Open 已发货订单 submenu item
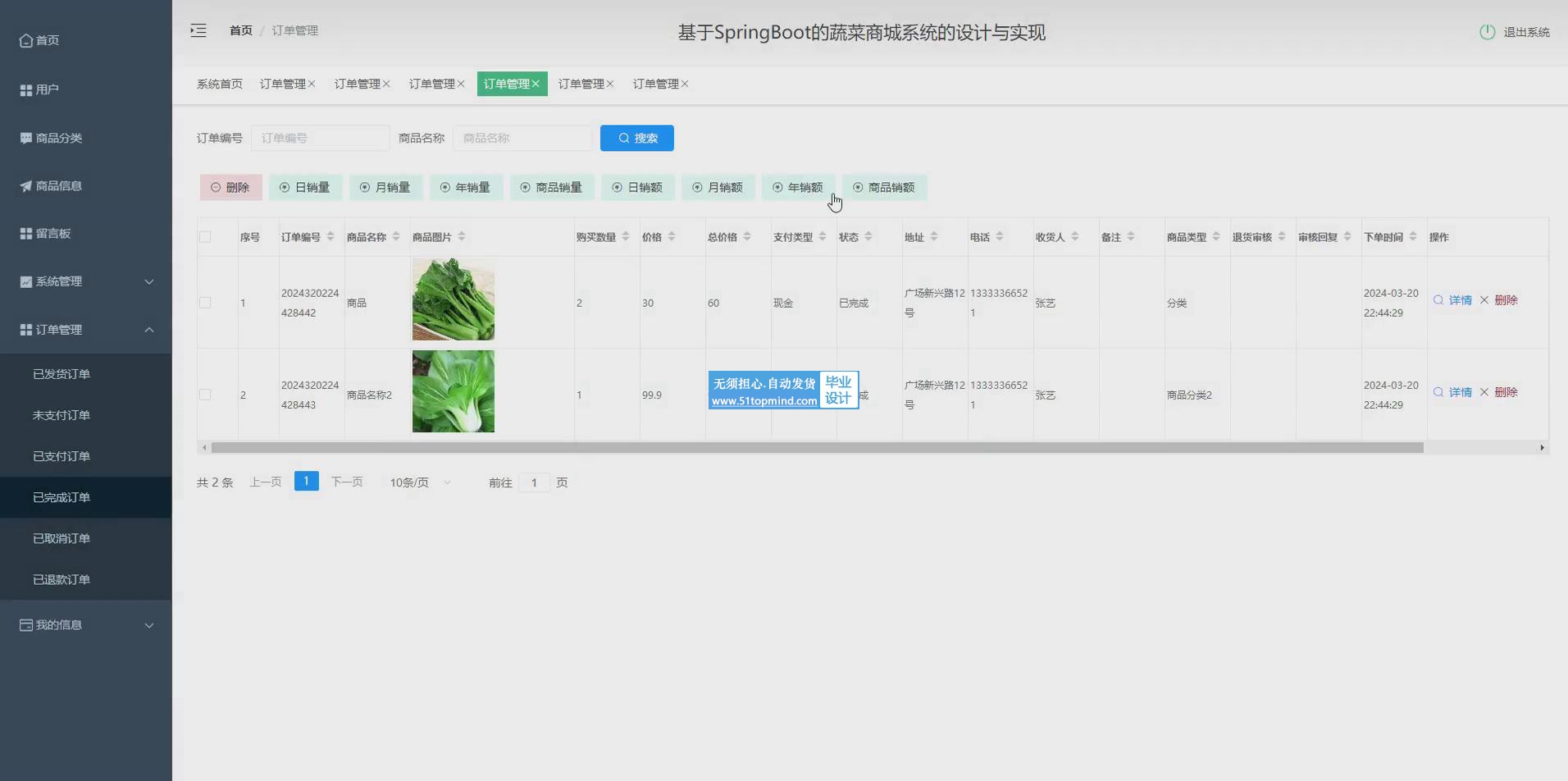Viewport: 1568px width, 781px height. 86,374
